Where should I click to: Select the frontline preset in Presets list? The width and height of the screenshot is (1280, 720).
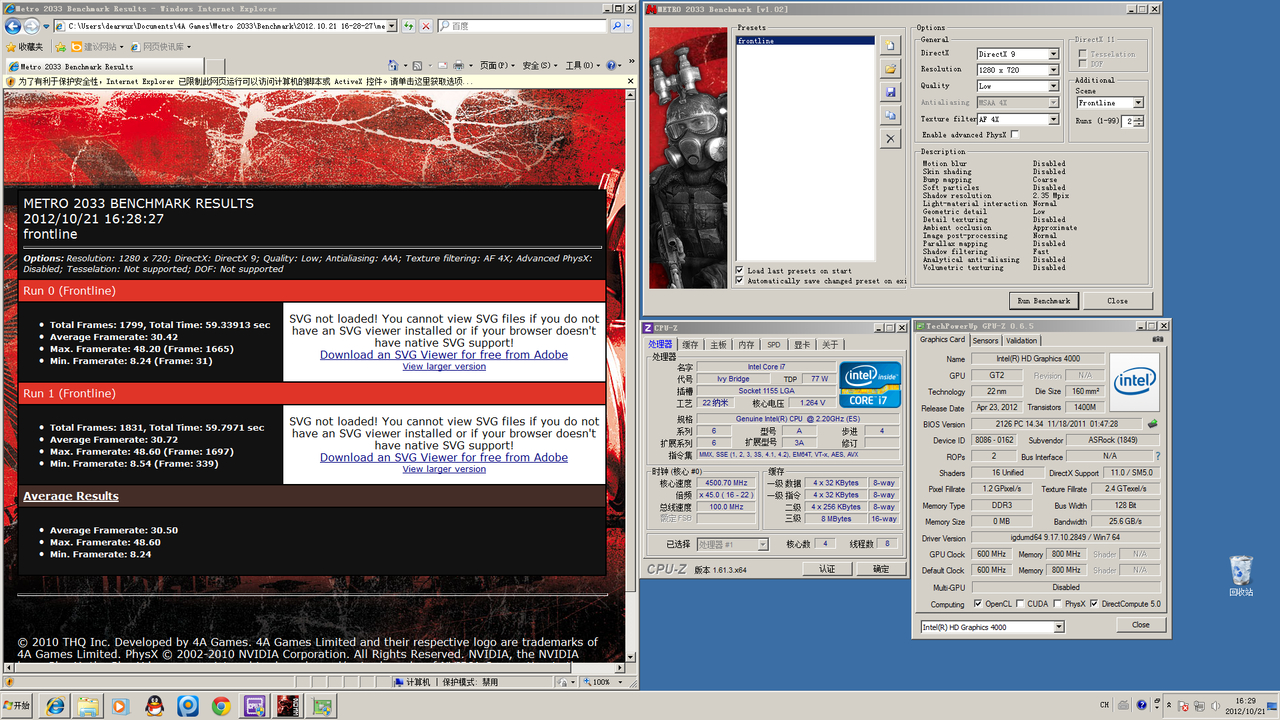tap(805, 41)
